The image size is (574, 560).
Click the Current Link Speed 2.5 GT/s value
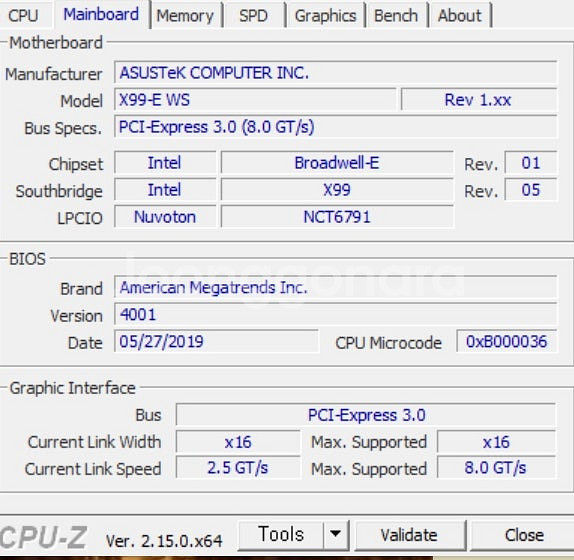click(238, 468)
